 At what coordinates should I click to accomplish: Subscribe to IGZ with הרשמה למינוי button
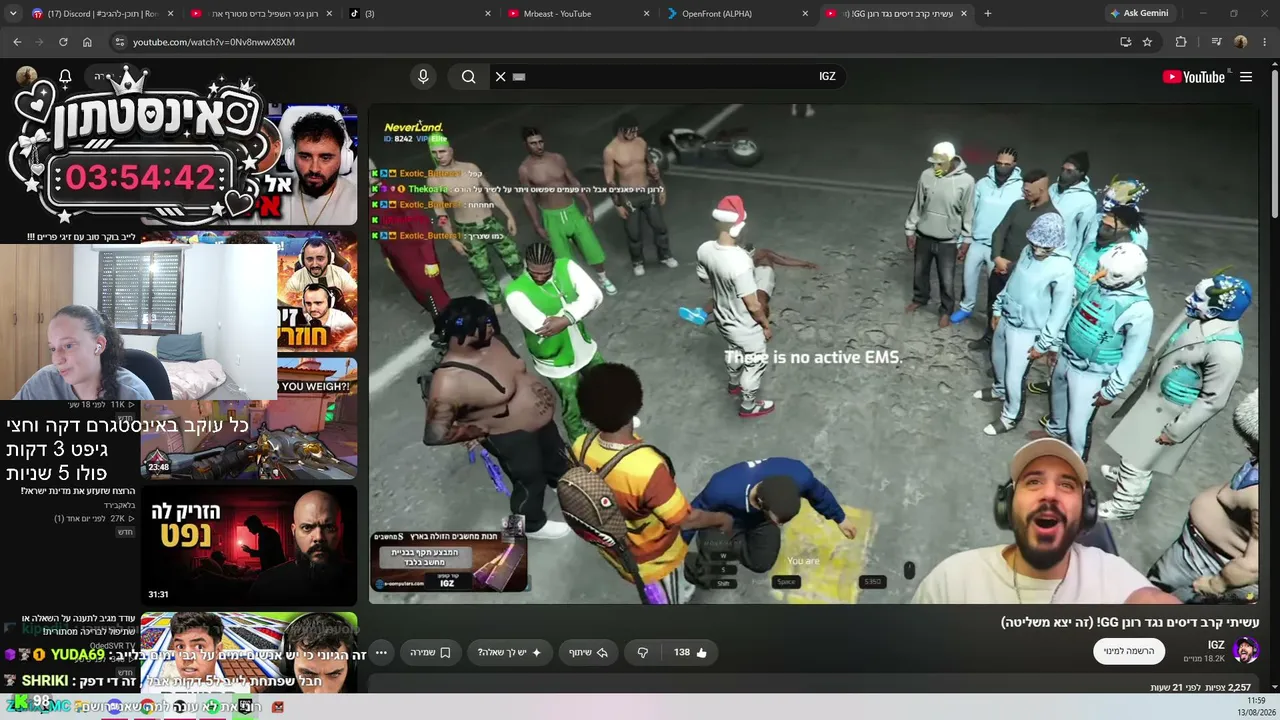1129,651
